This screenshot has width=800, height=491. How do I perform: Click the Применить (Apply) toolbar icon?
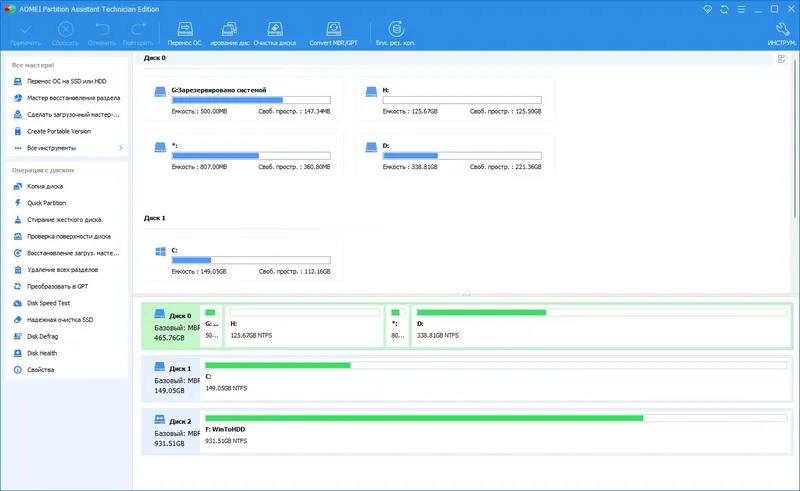coord(26,34)
